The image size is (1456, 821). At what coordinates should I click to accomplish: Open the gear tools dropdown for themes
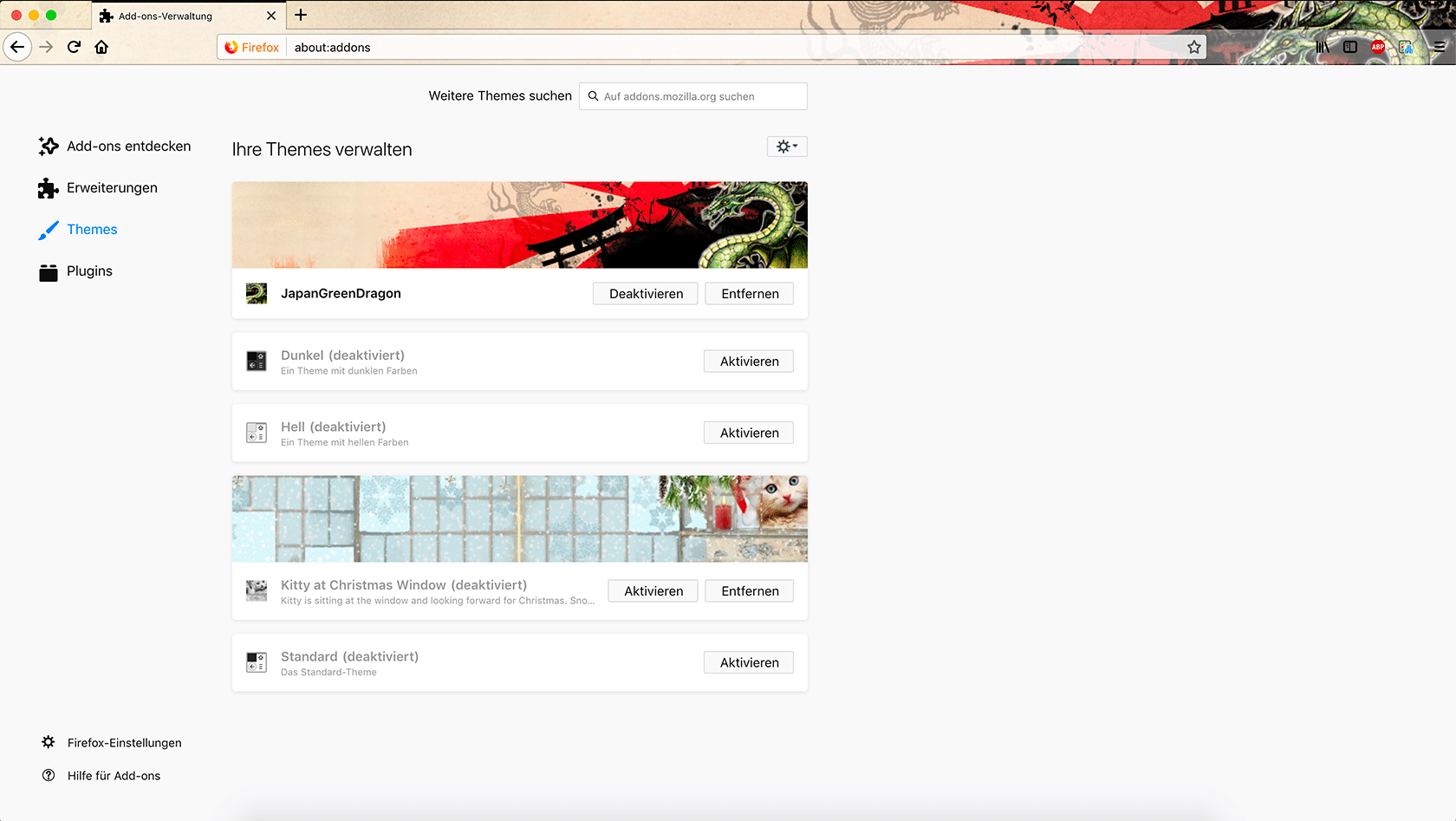pos(787,147)
